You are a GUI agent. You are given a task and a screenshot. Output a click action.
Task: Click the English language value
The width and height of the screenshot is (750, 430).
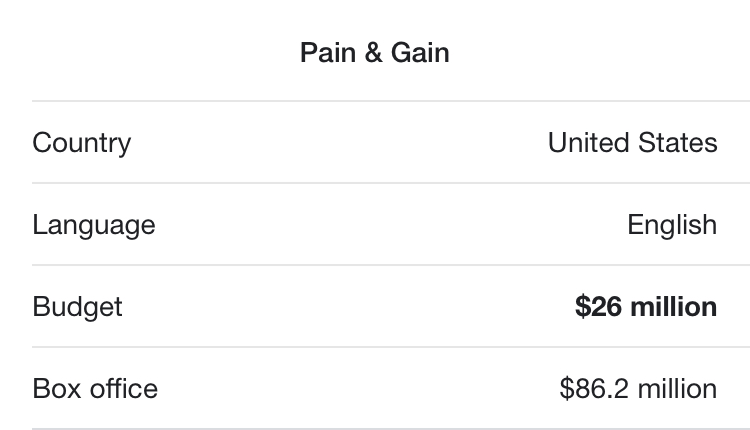click(672, 225)
